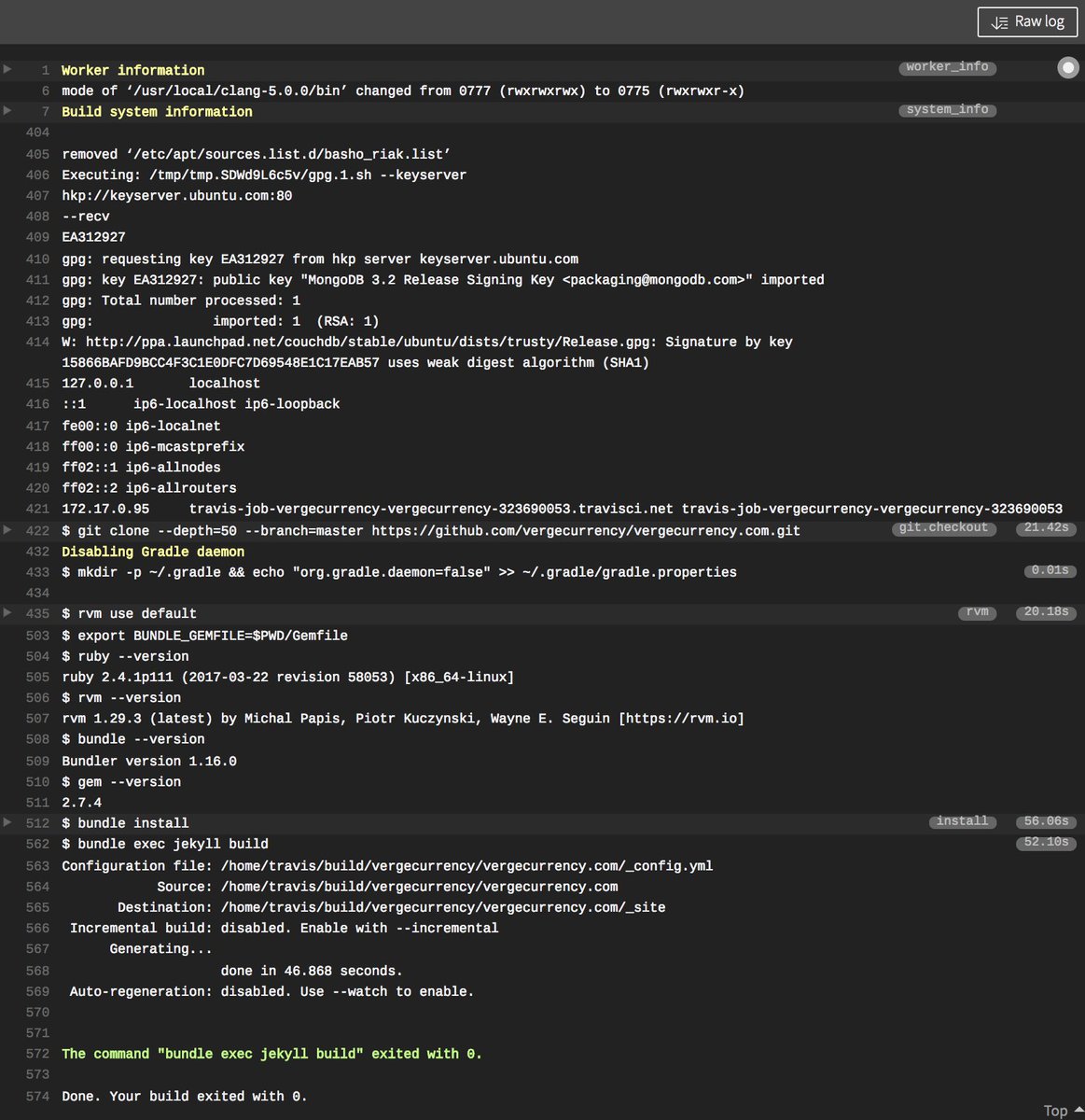Click the 'done in 46.868 seconds' line
The width and height of the screenshot is (1085, 1120).
(312, 971)
